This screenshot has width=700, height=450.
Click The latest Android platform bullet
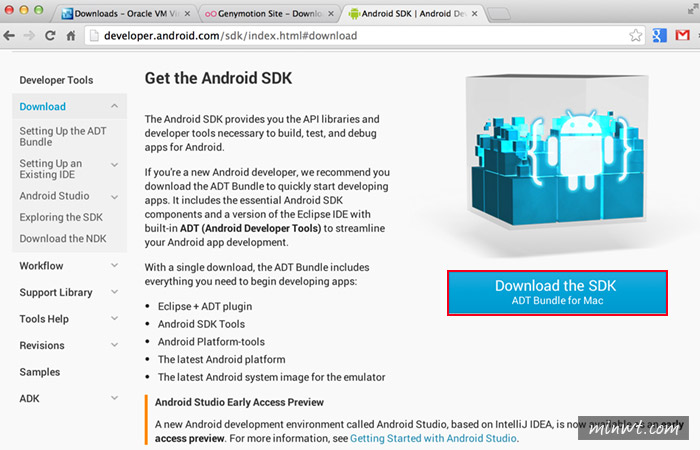tap(221, 359)
